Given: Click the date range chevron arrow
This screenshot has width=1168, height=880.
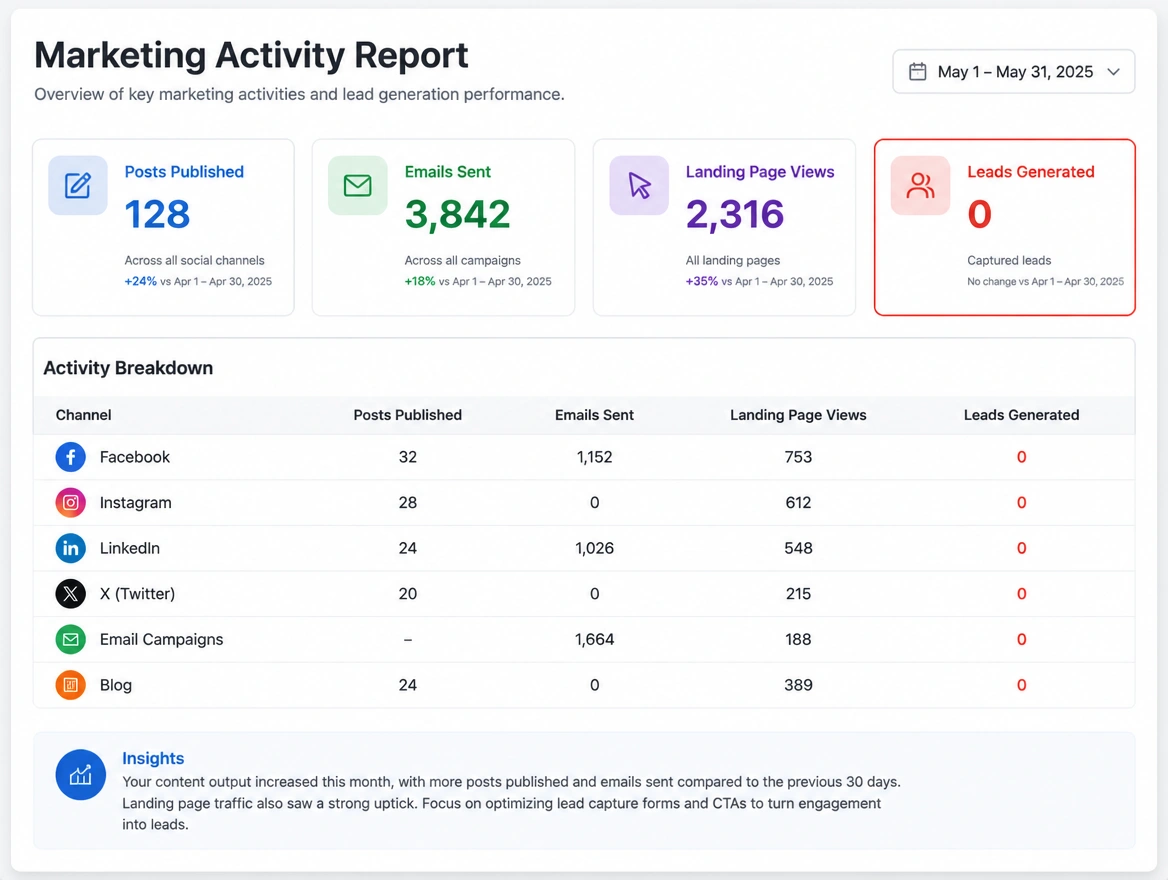Looking at the screenshot, I should [1113, 72].
